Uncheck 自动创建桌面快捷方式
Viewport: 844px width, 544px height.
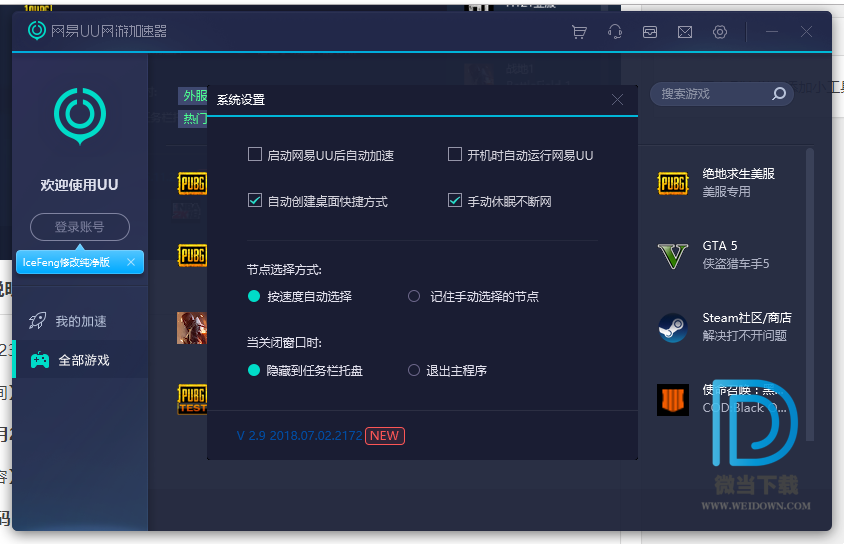click(255, 201)
